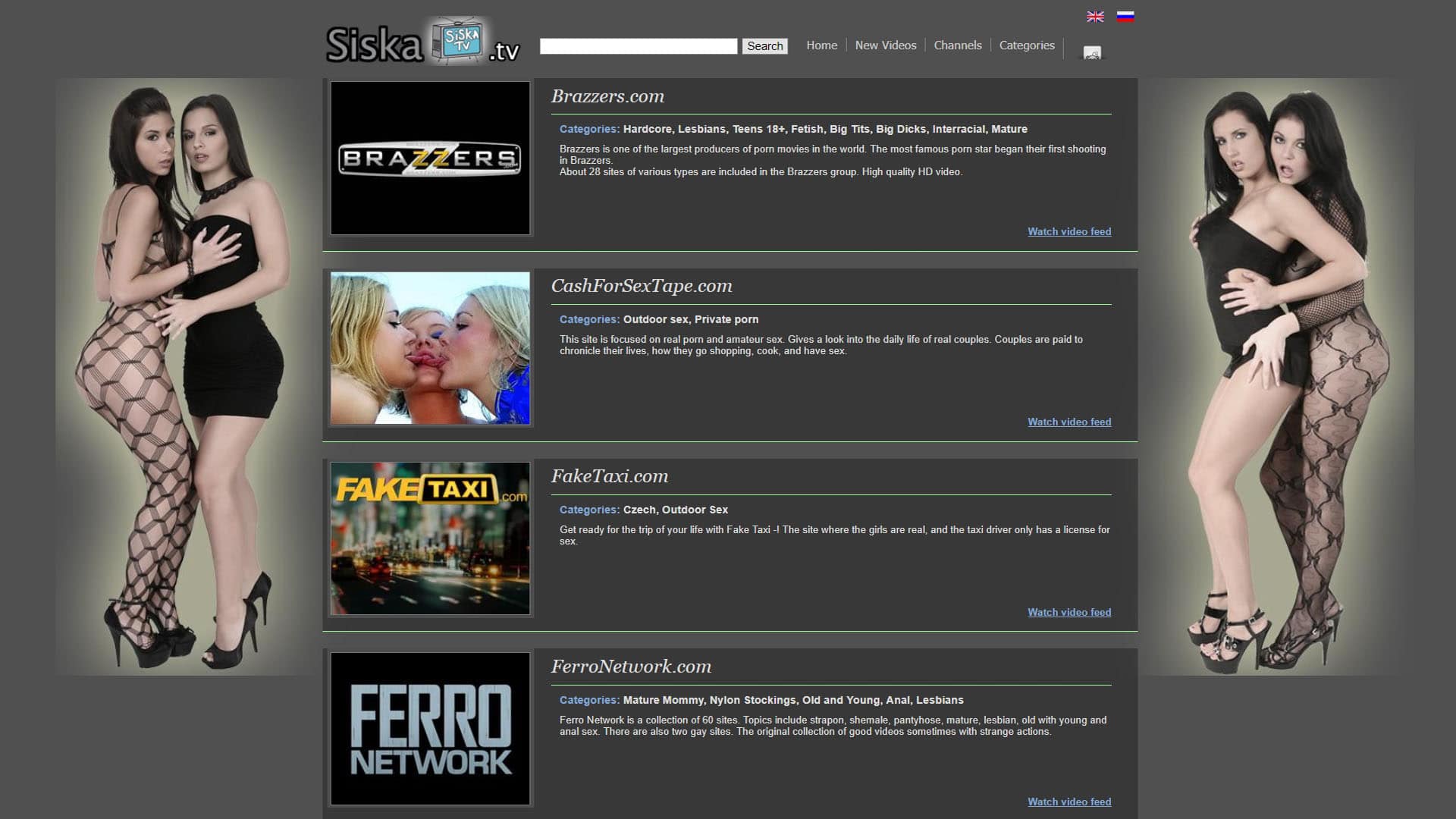Click the Fake Taxi logo thumbnail
This screenshot has width=1456, height=819.
pyautogui.click(x=430, y=538)
